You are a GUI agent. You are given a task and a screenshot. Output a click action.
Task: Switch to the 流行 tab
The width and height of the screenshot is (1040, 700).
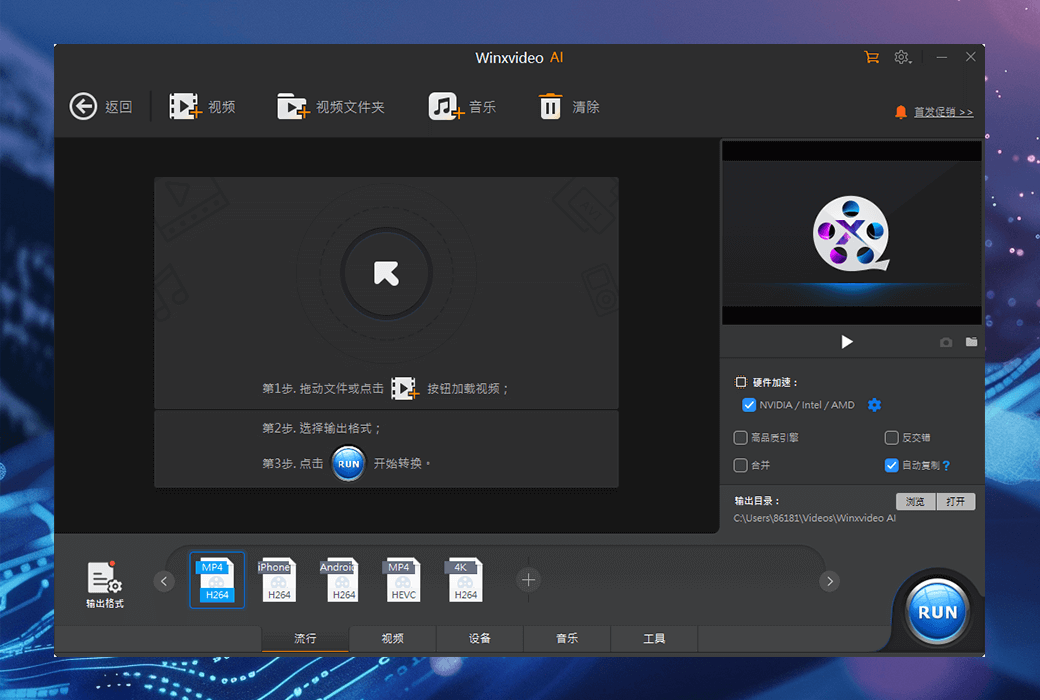pyautogui.click(x=305, y=638)
